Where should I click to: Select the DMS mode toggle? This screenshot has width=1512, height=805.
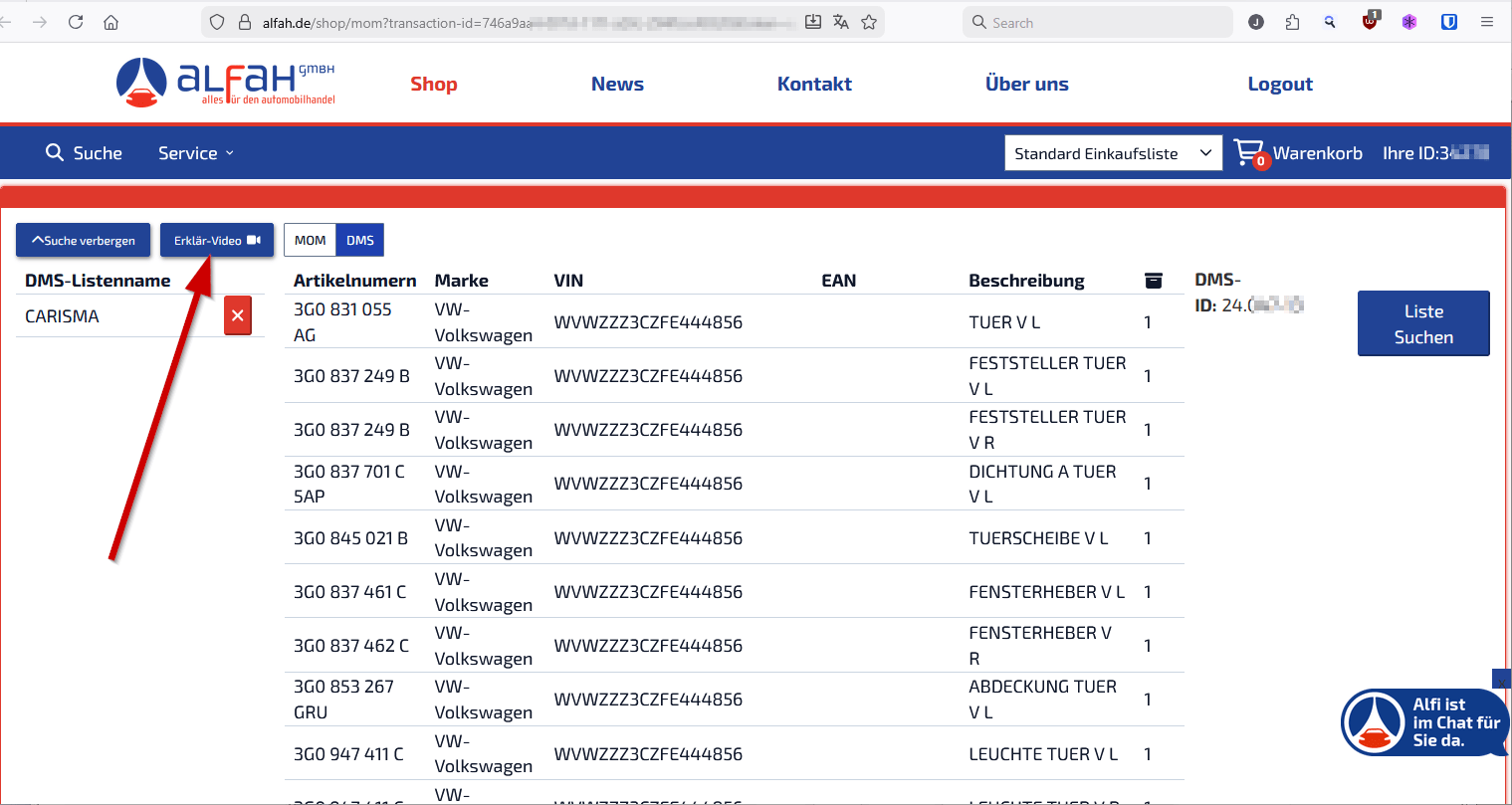[360, 240]
